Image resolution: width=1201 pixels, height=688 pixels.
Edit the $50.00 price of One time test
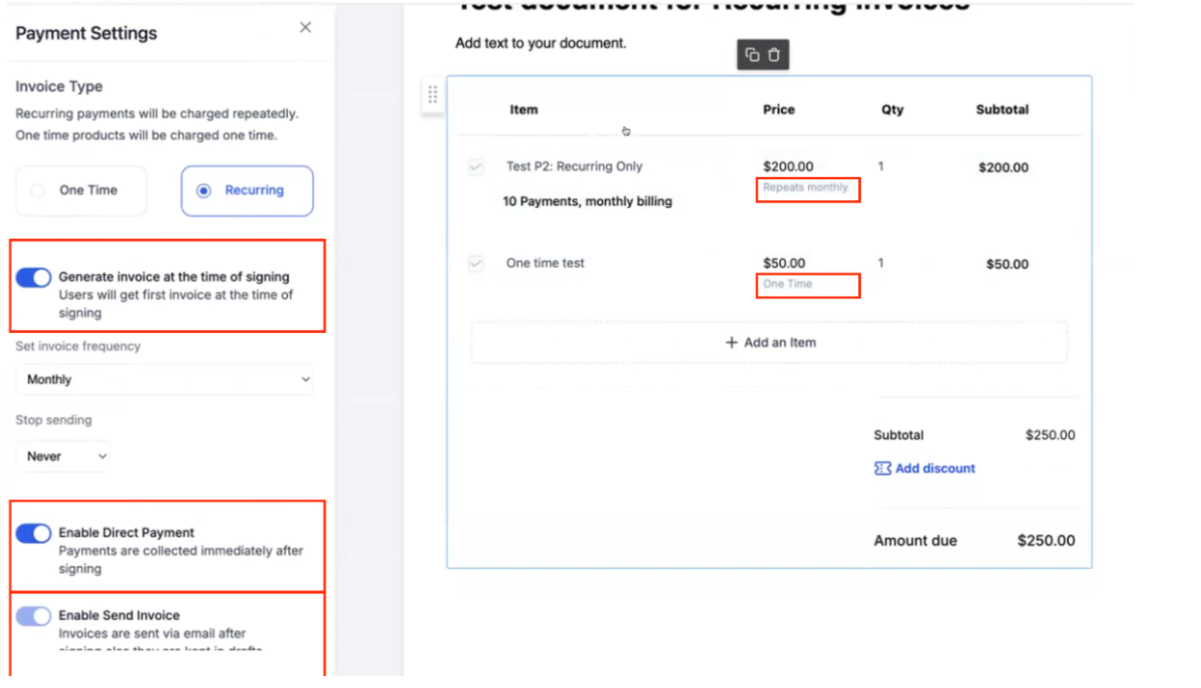pos(784,264)
